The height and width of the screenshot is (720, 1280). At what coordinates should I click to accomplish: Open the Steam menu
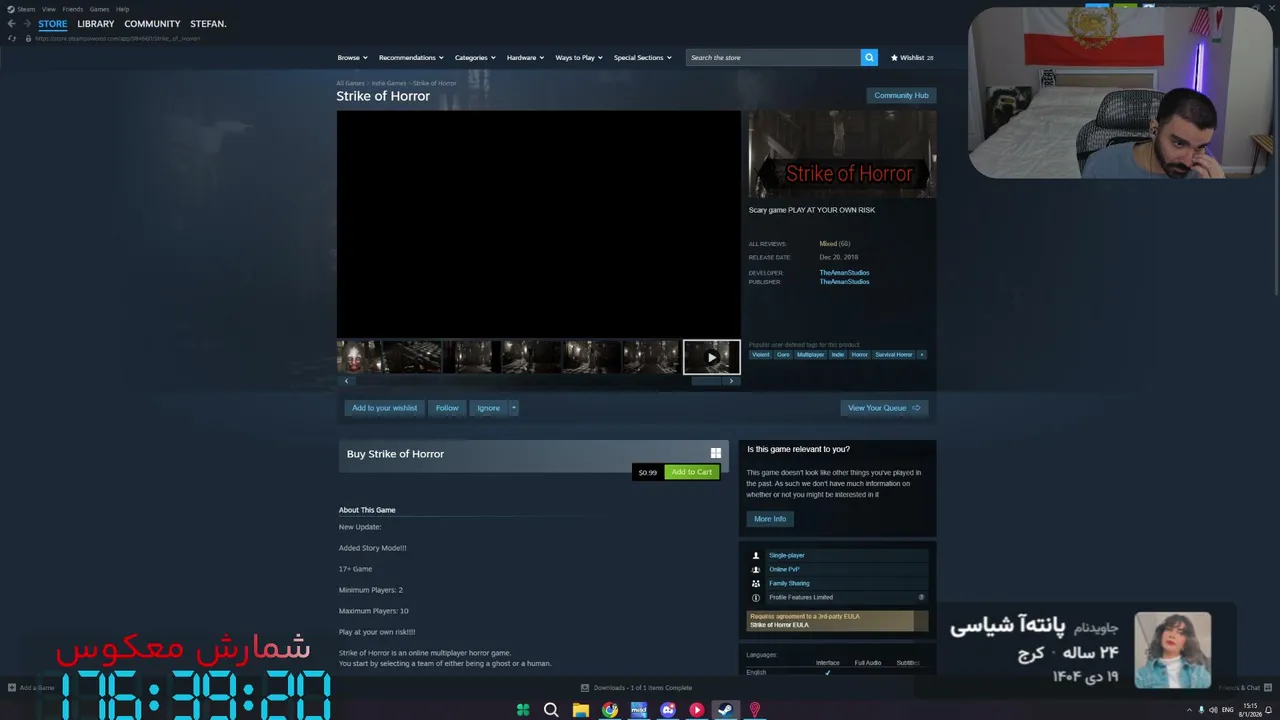pos(26,9)
